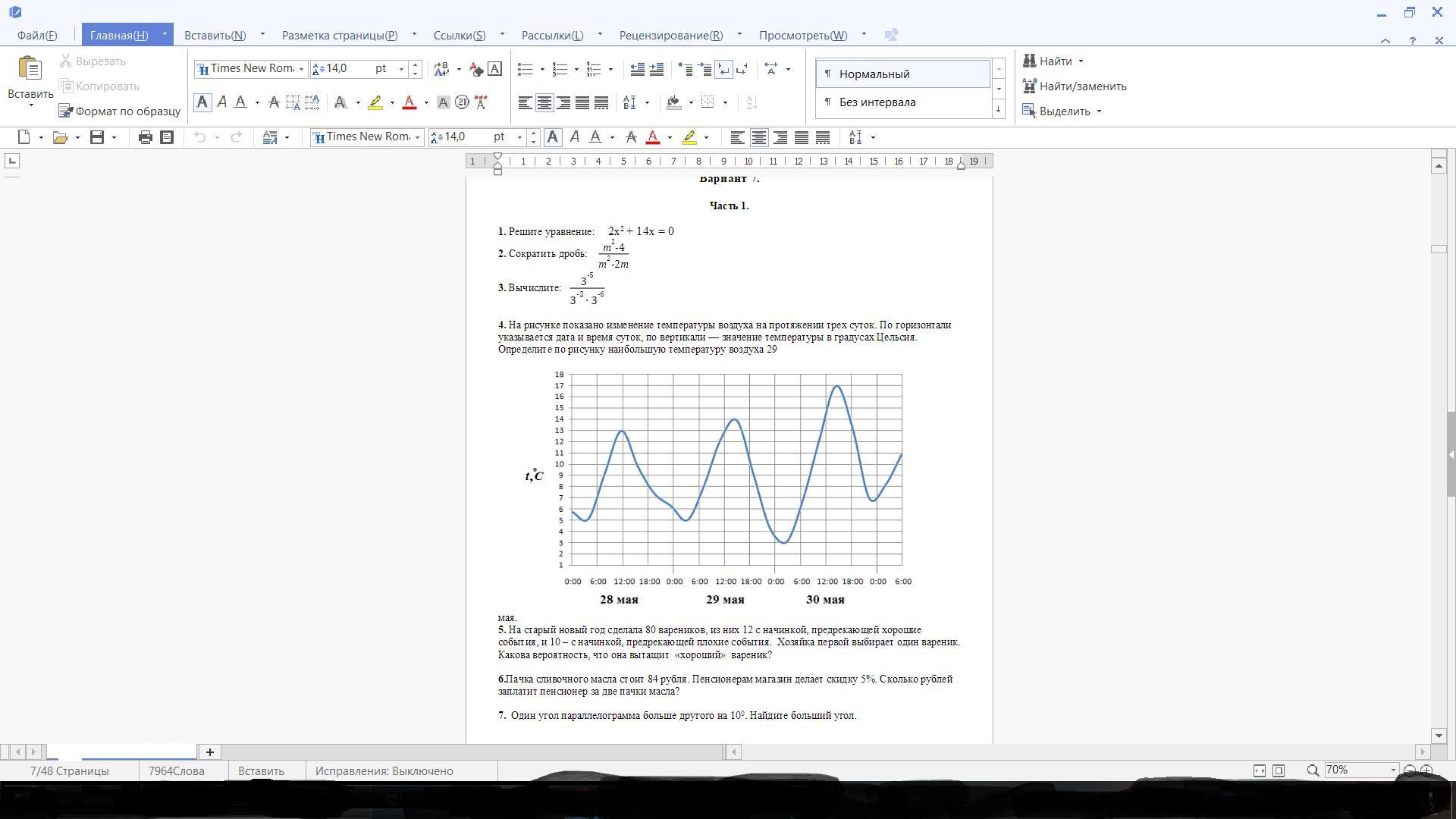Click the open folder icon
Image resolution: width=1456 pixels, height=819 pixels.
[61, 137]
